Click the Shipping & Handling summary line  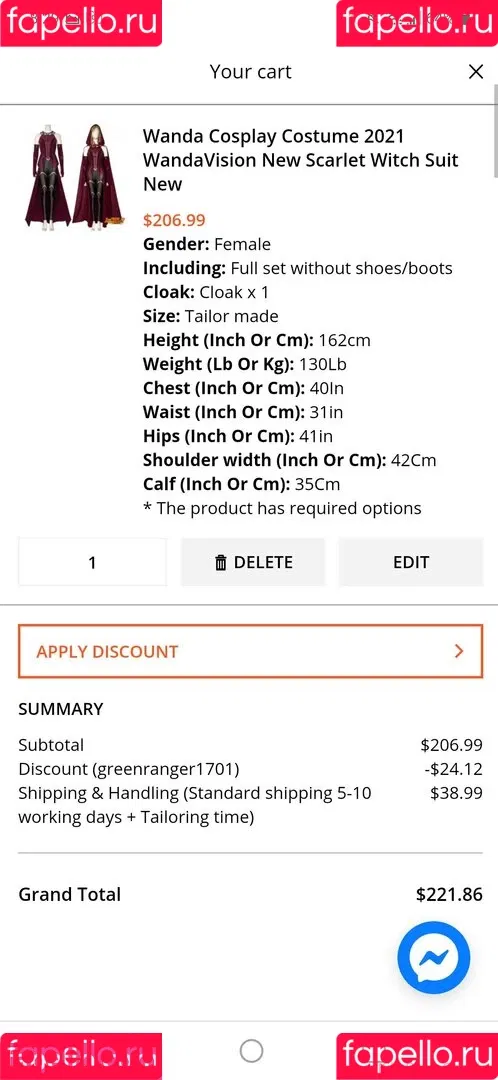point(251,805)
